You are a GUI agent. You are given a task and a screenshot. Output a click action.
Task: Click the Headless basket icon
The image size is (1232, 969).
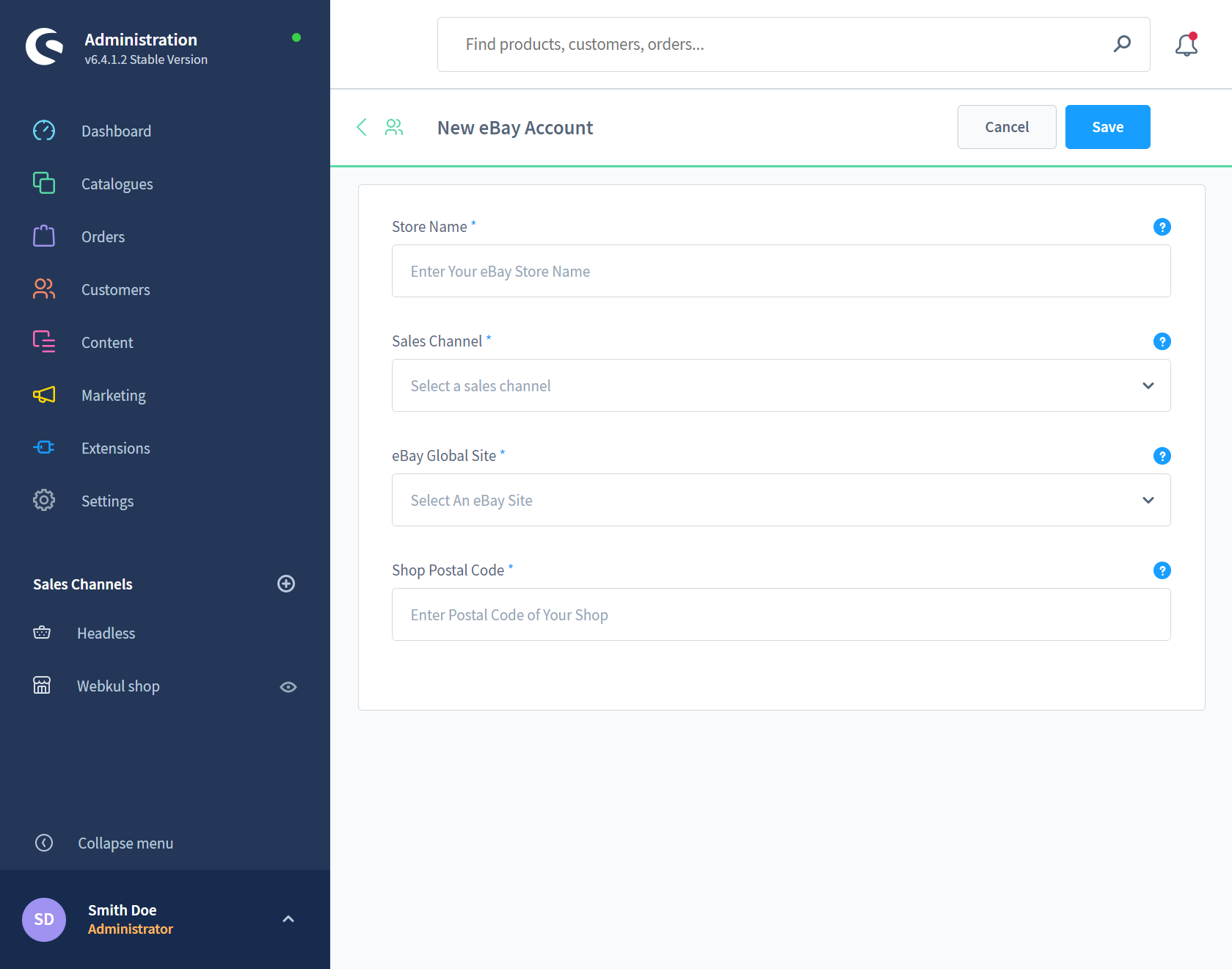coord(42,633)
